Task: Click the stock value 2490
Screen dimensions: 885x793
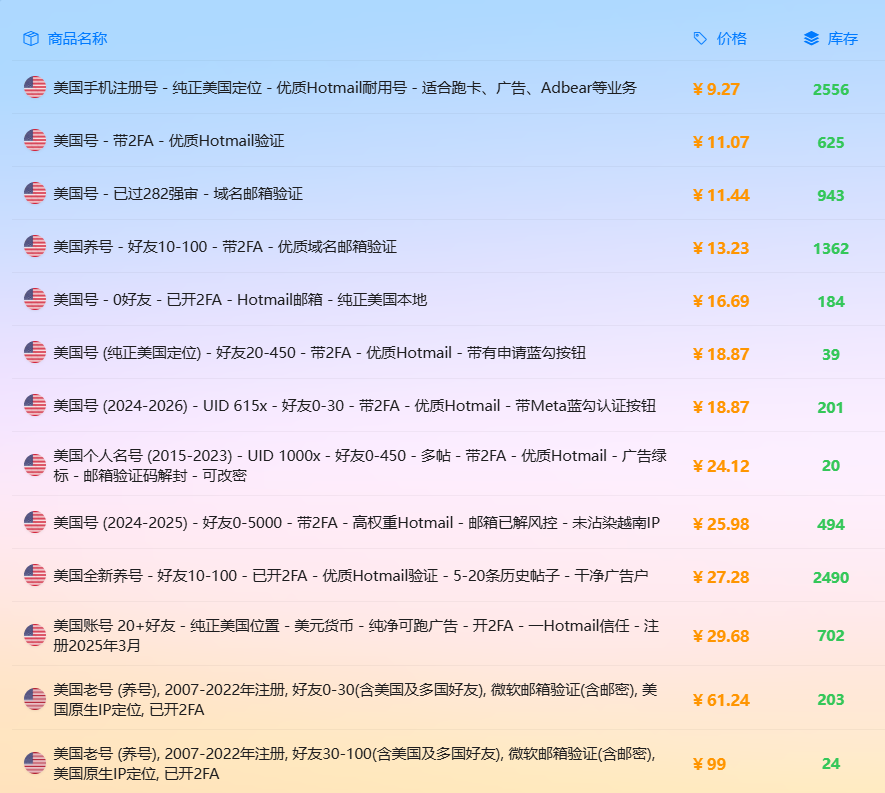Action: 831,578
